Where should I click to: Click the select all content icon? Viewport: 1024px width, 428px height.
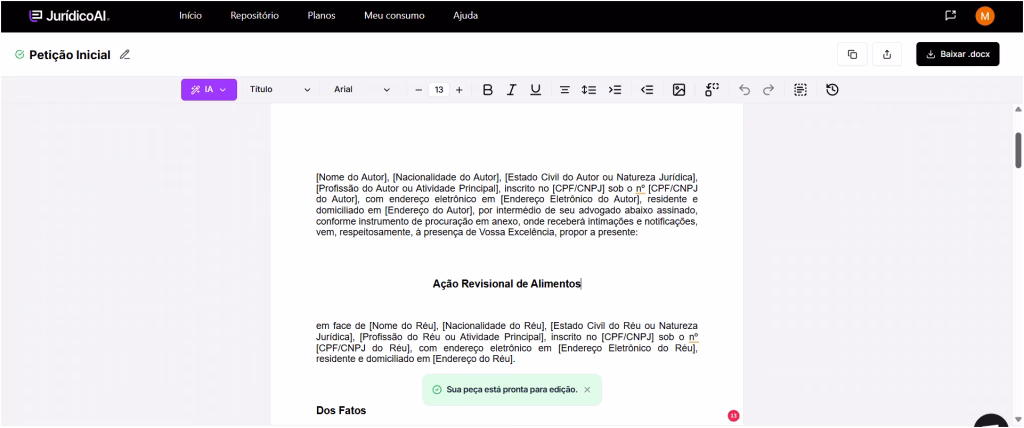tap(801, 90)
